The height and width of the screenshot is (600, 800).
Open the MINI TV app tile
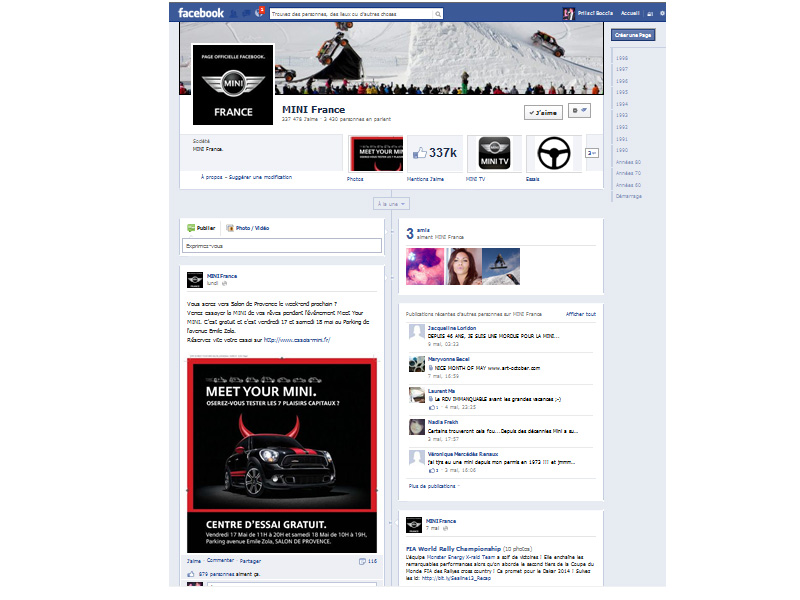pyautogui.click(x=494, y=153)
